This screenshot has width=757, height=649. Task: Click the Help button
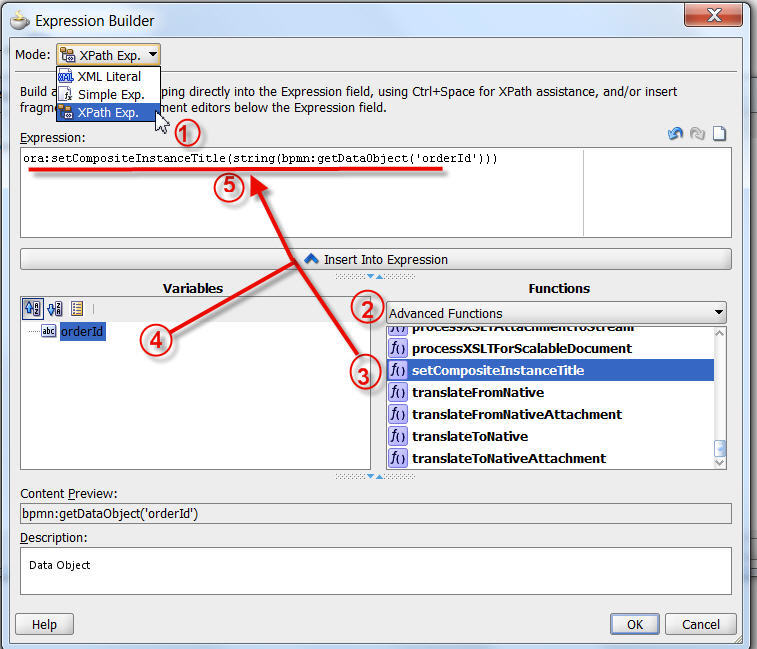44,624
